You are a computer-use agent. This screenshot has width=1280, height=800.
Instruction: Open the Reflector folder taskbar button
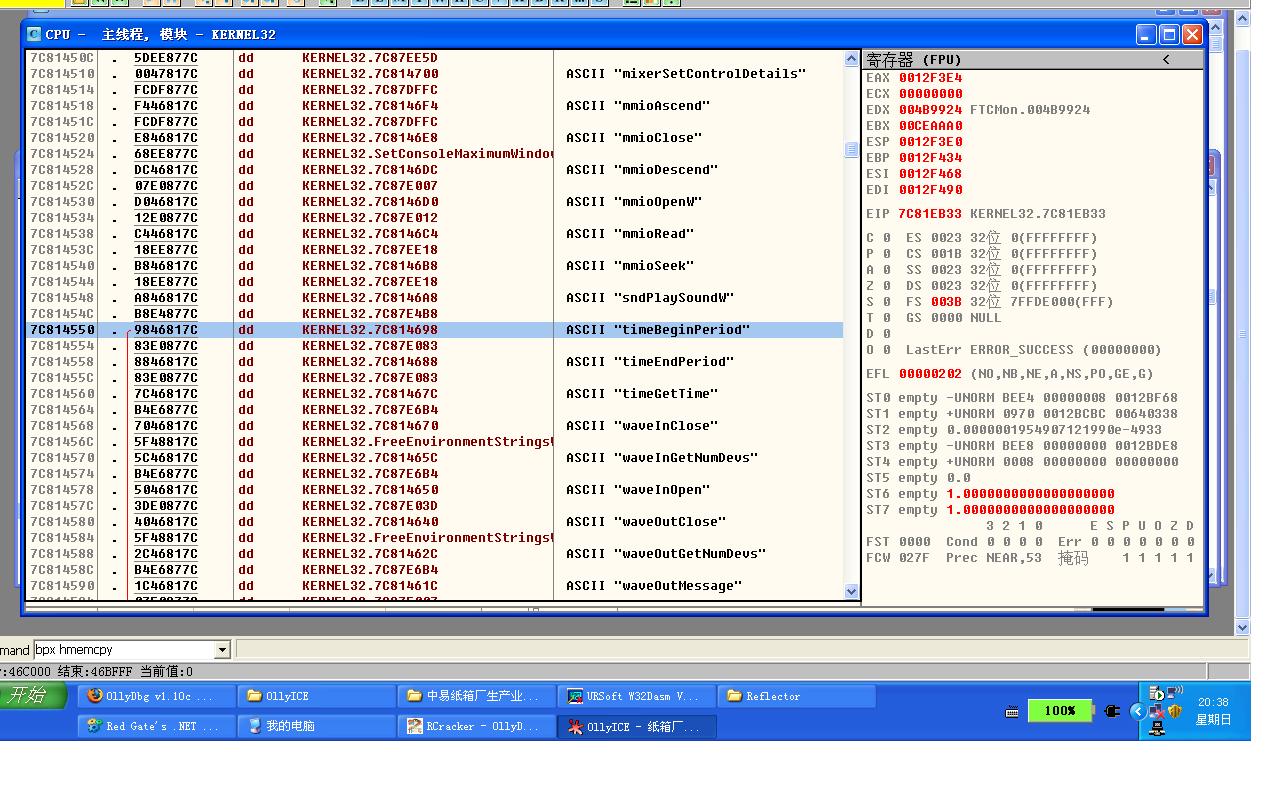[x=798, y=696]
